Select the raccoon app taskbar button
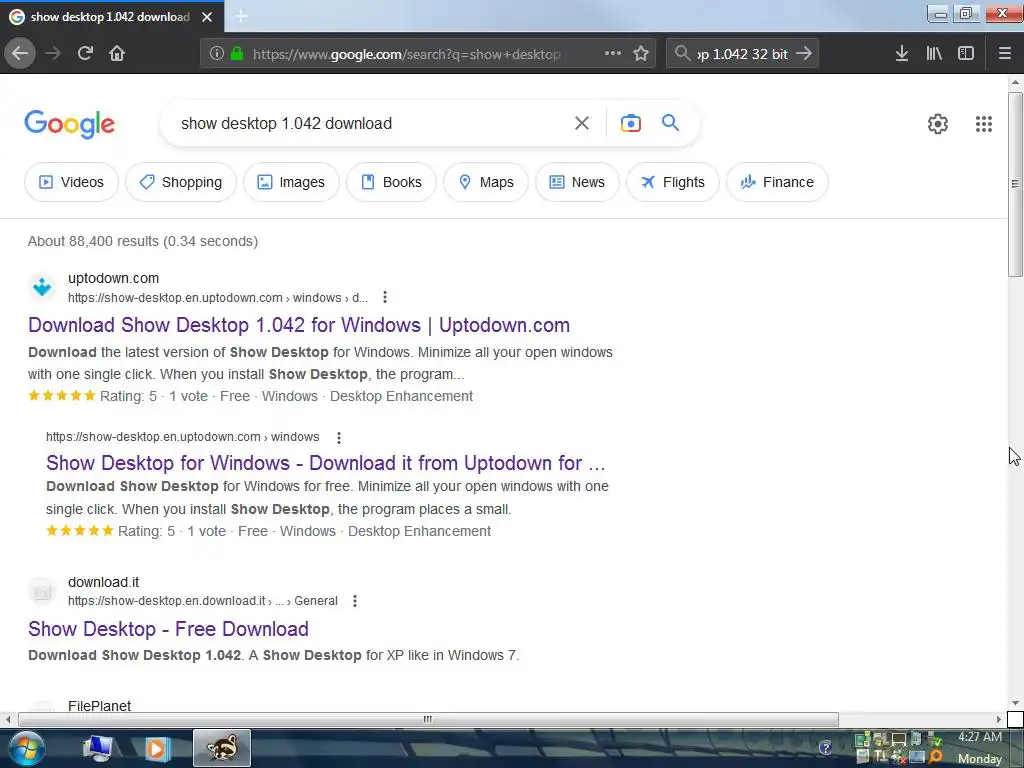 [x=222, y=748]
